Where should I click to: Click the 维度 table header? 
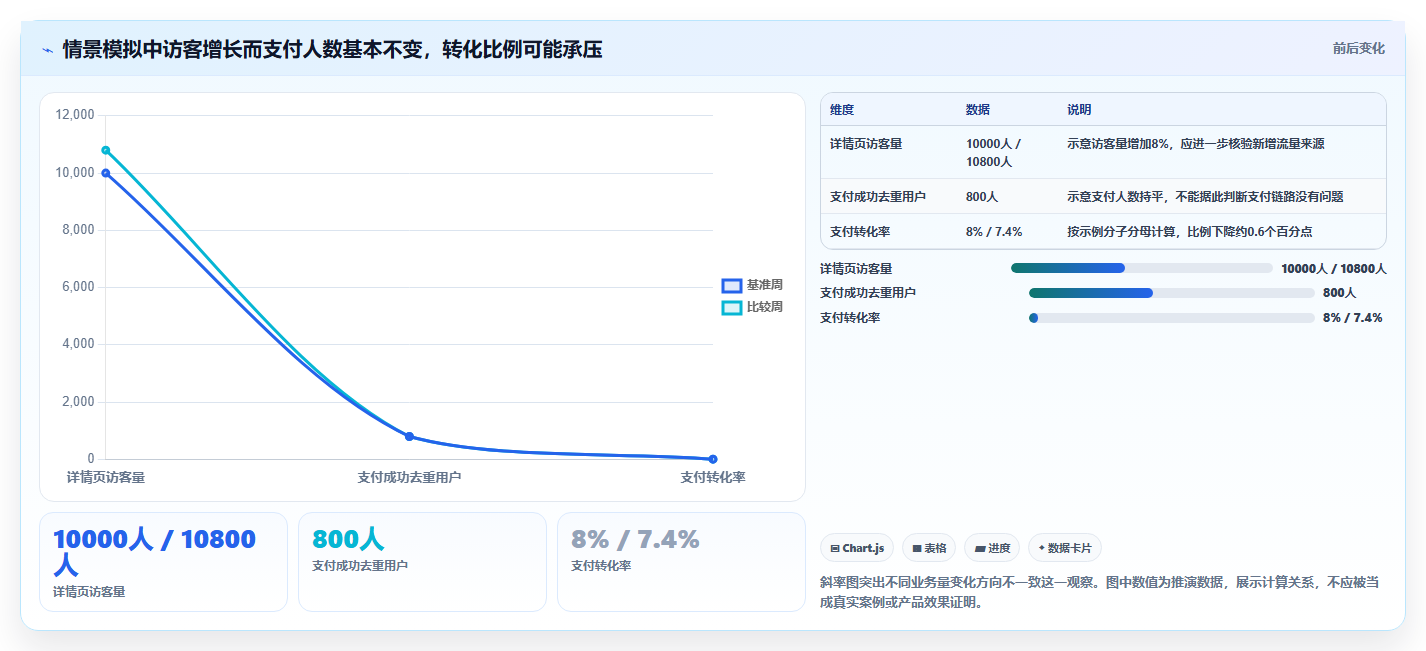pyautogui.click(x=842, y=110)
